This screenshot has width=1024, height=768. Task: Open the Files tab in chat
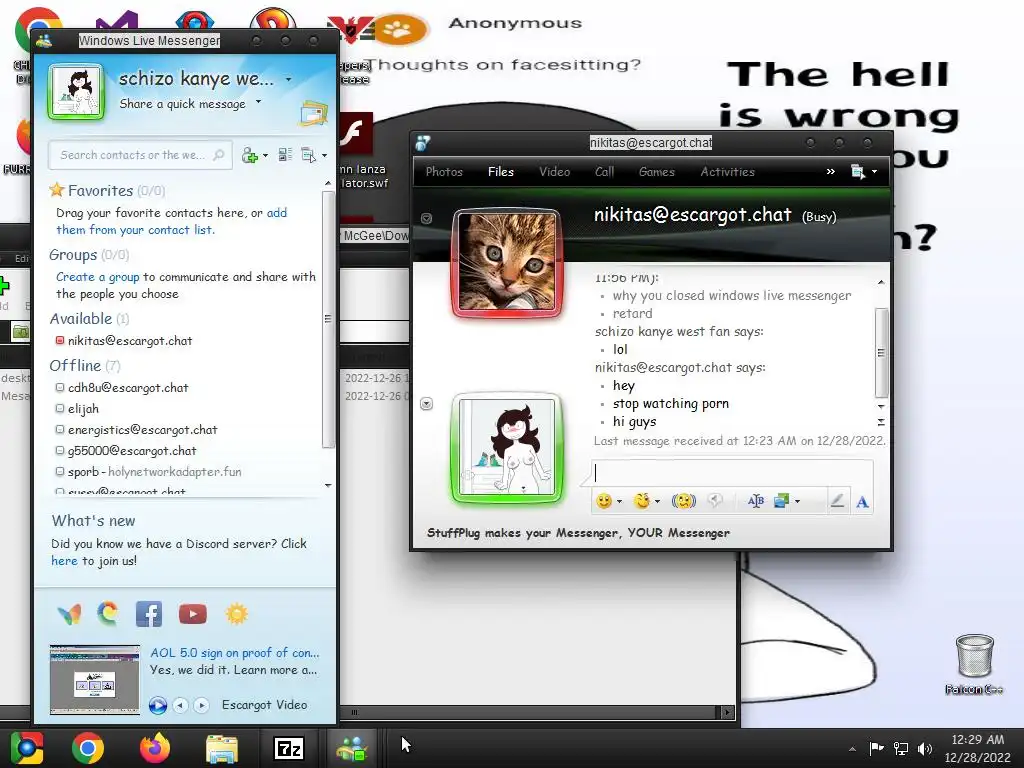click(x=501, y=171)
